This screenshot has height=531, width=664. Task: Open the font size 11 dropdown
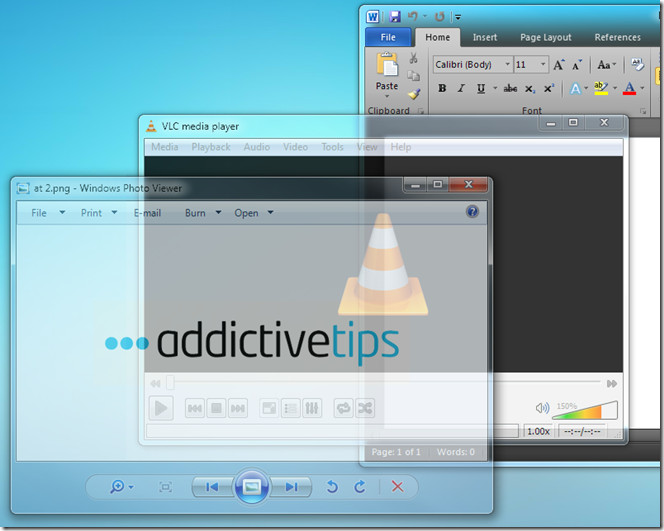pos(531,64)
